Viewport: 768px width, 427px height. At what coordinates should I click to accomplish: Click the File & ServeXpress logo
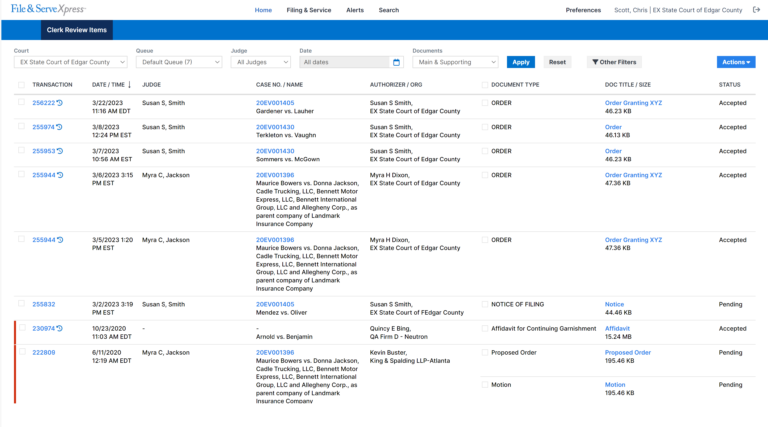click(48, 9)
